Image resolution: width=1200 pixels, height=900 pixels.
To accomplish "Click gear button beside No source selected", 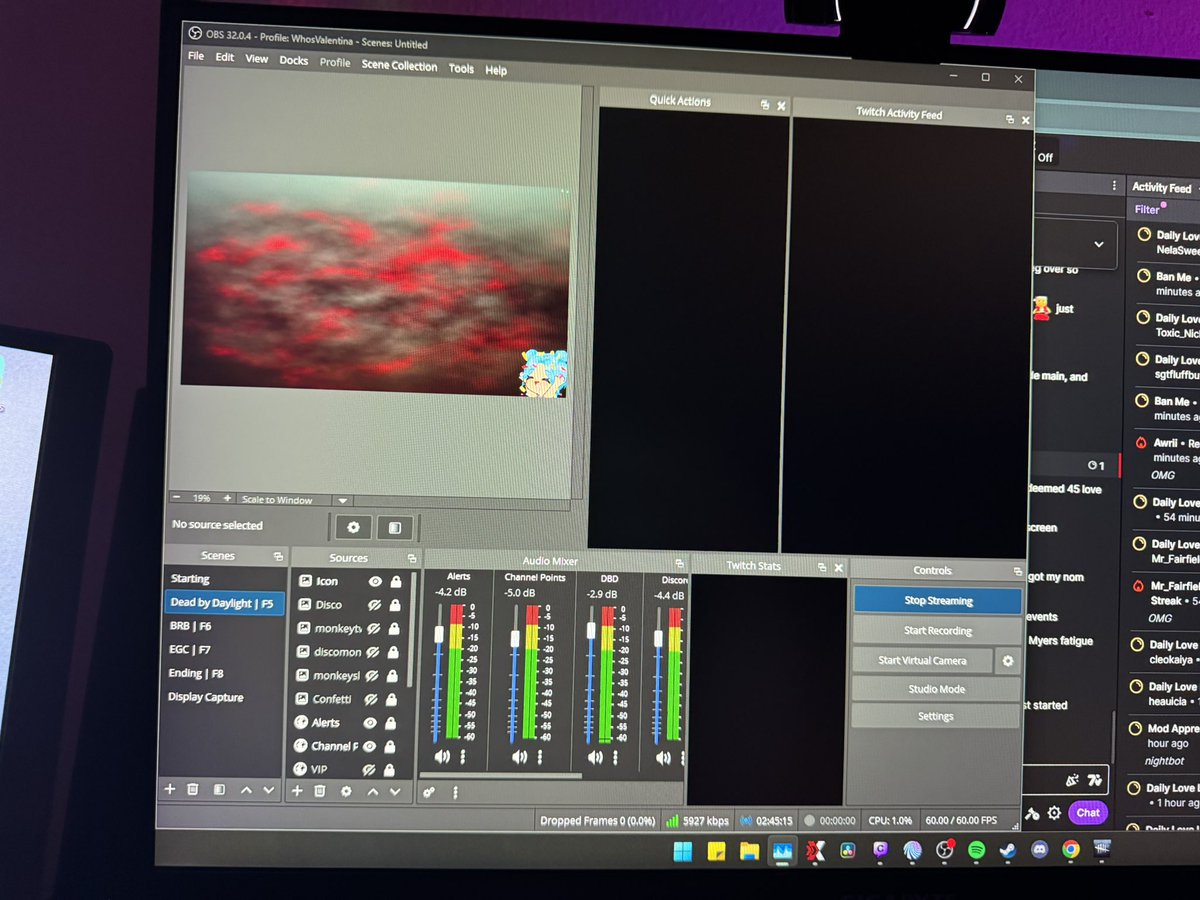I will [353, 527].
